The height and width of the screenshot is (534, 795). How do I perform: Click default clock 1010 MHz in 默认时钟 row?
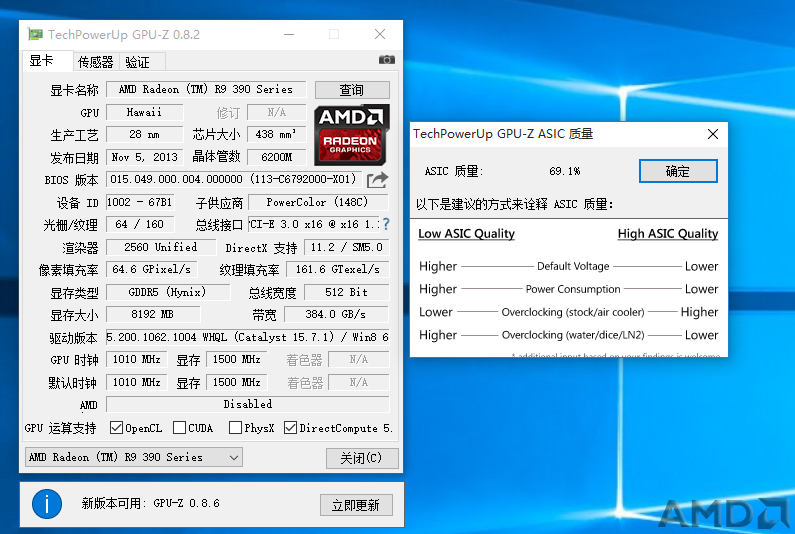point(136,382)
